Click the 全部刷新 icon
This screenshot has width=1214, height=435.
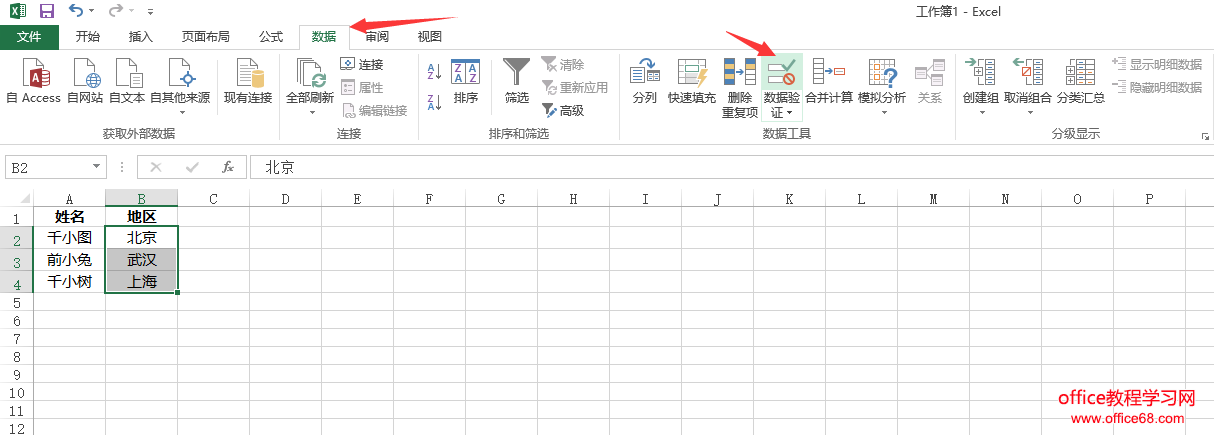point(310,74)
